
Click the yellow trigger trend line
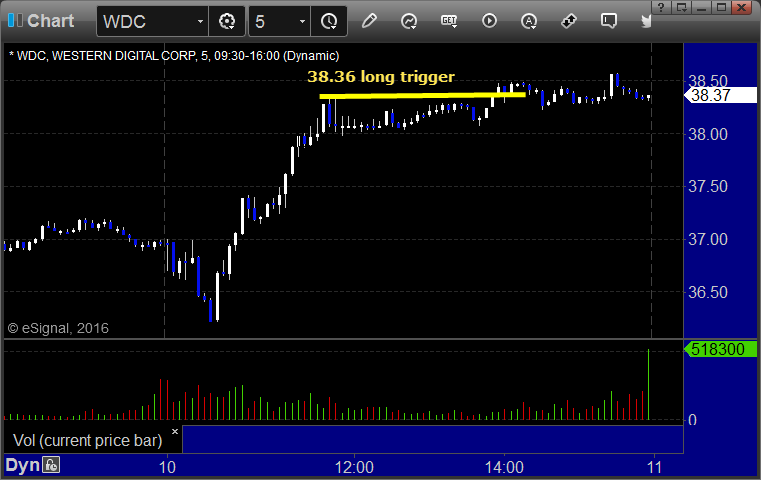coord(422,96)
